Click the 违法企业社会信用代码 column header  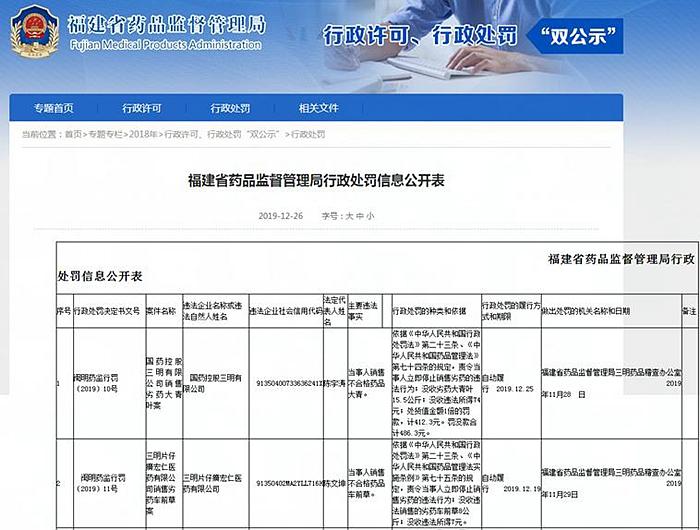[x=286, y=311]
